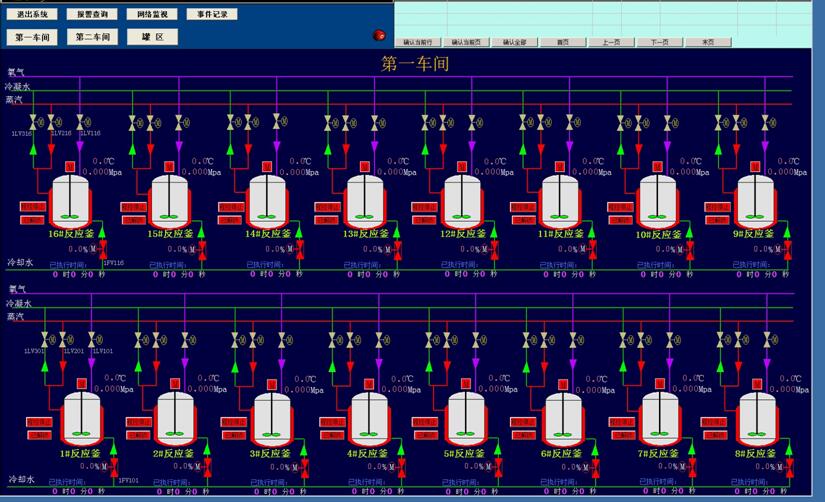Click 第一车间 title heading
The image size is (825, 502).
[x=415, y=64]
